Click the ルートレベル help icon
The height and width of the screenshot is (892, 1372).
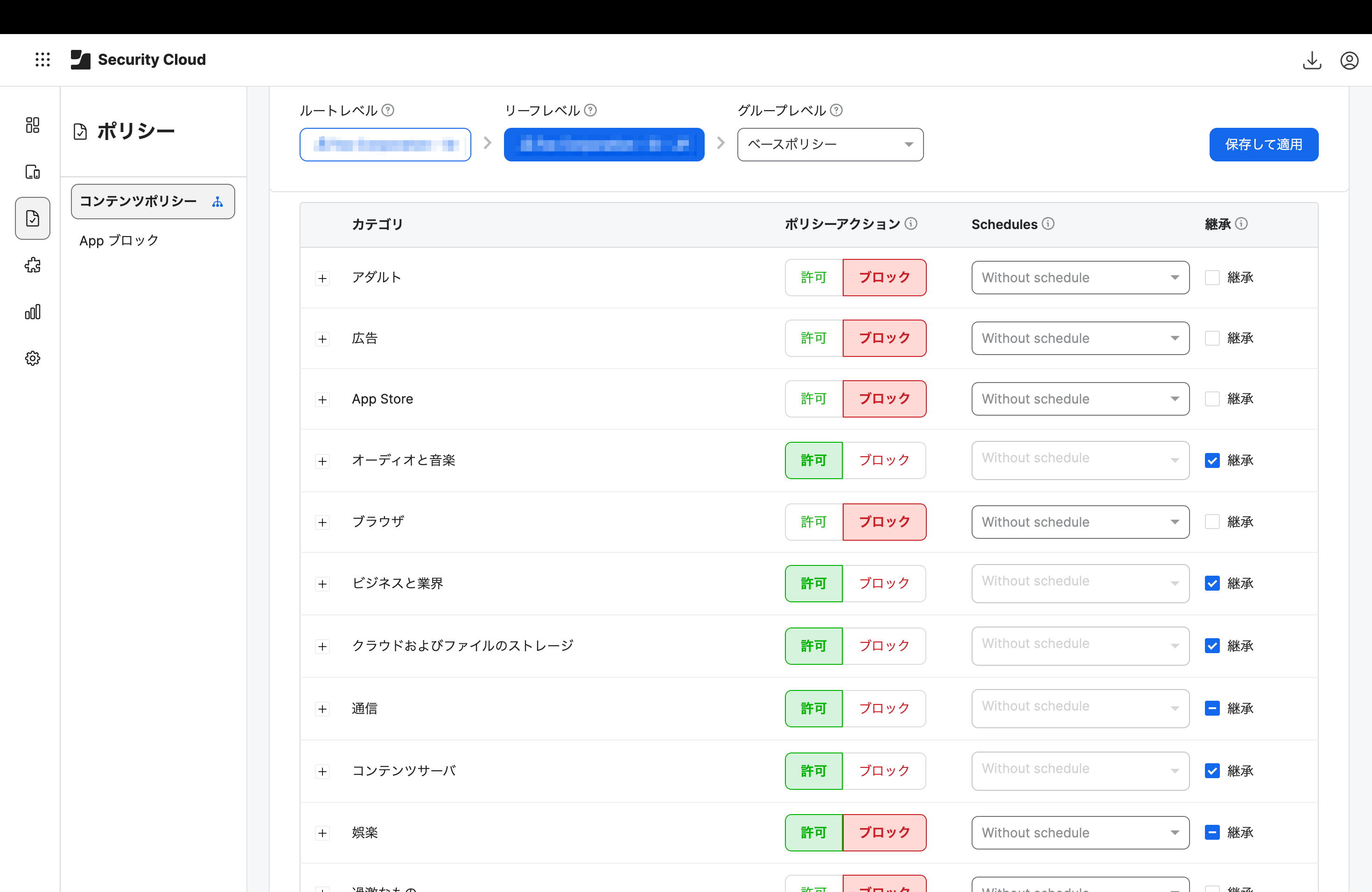click(x=388, y=110)
